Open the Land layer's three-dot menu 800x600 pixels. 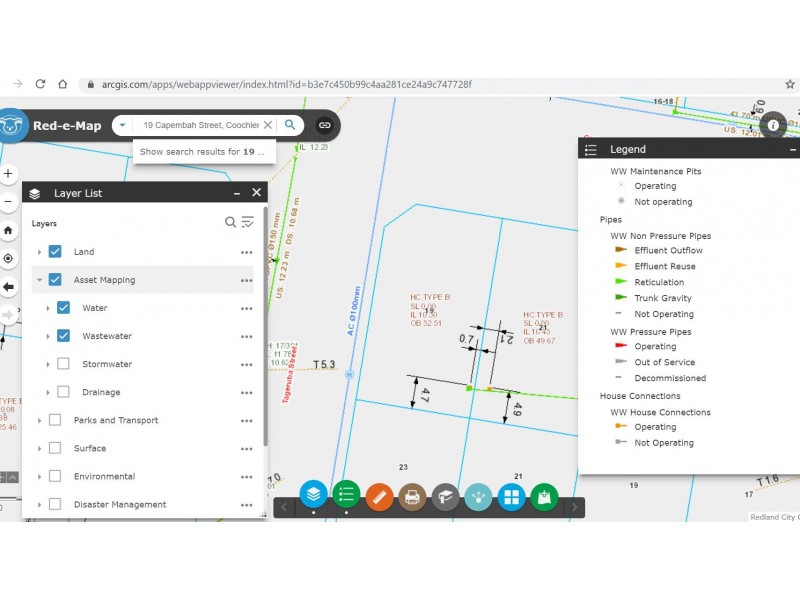[246, 252]
